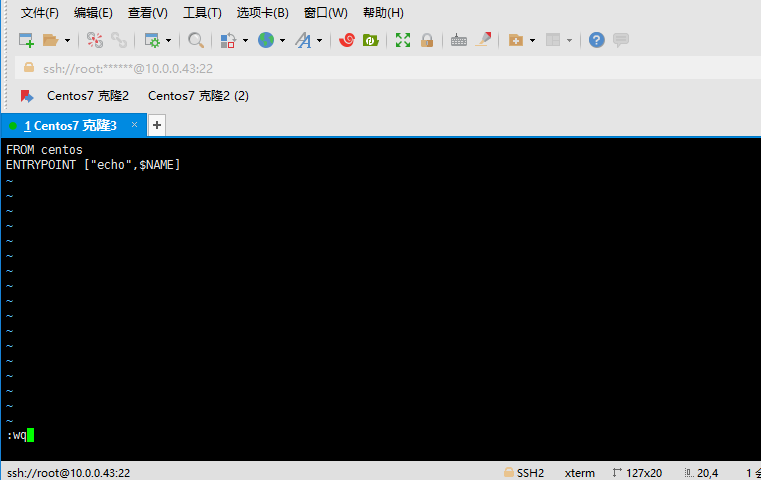Expand the layout dropdown arrow
Screen dimensions: 761x480
click(569, 40)
